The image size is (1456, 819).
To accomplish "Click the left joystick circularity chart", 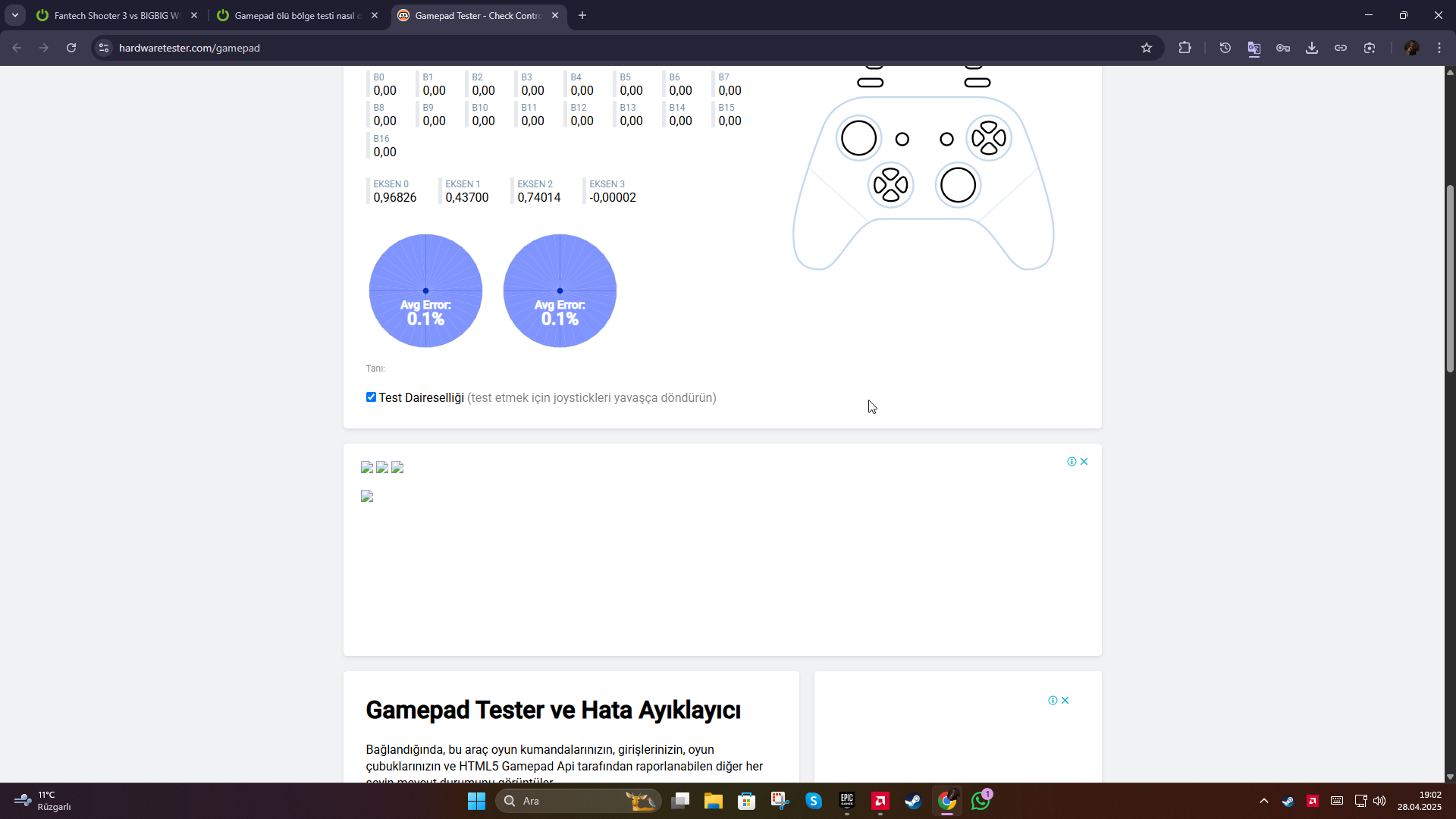I will click(425, 290).
